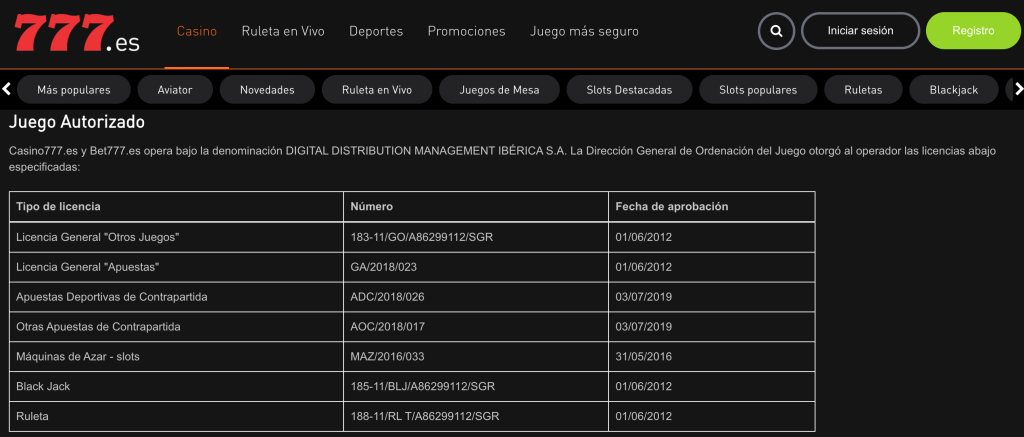Choose Juegos de Mesa category

click(499, 90)
